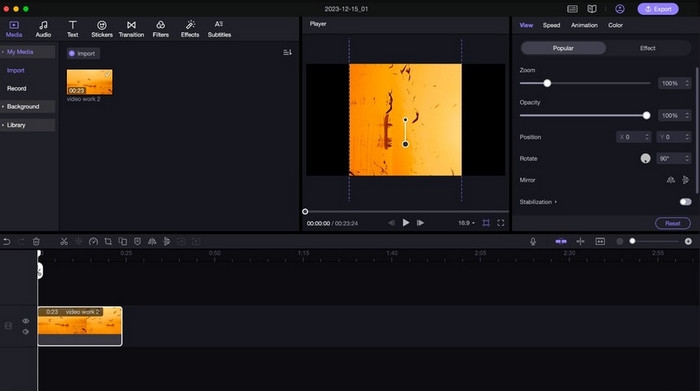Select the video work 2 media thumbnail
The height and width of the screenshot is (391, 700).
point(90,82)
